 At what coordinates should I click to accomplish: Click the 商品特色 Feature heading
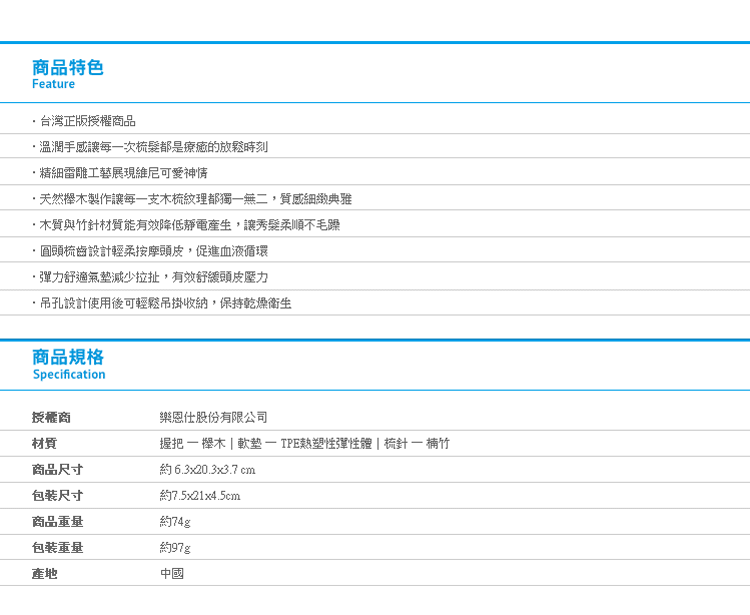(x=68, y=74)
